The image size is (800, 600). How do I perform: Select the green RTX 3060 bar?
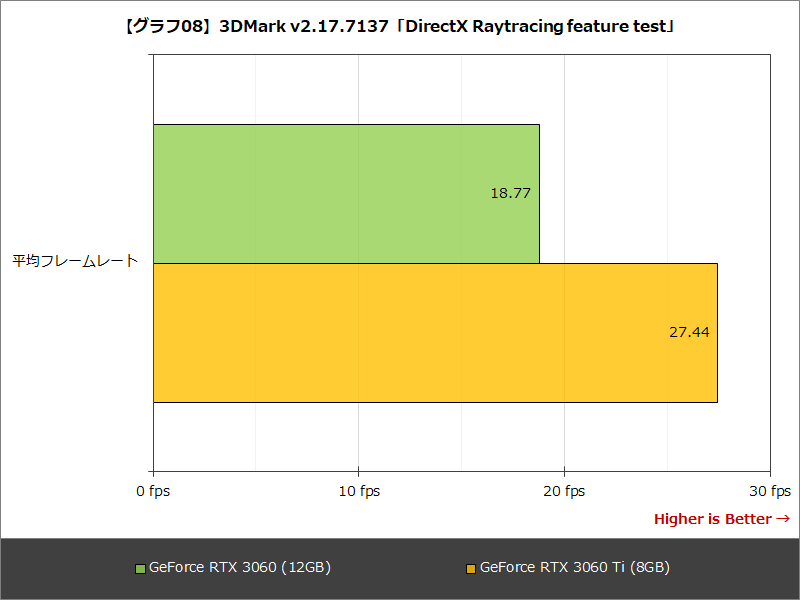coord(345,190)
